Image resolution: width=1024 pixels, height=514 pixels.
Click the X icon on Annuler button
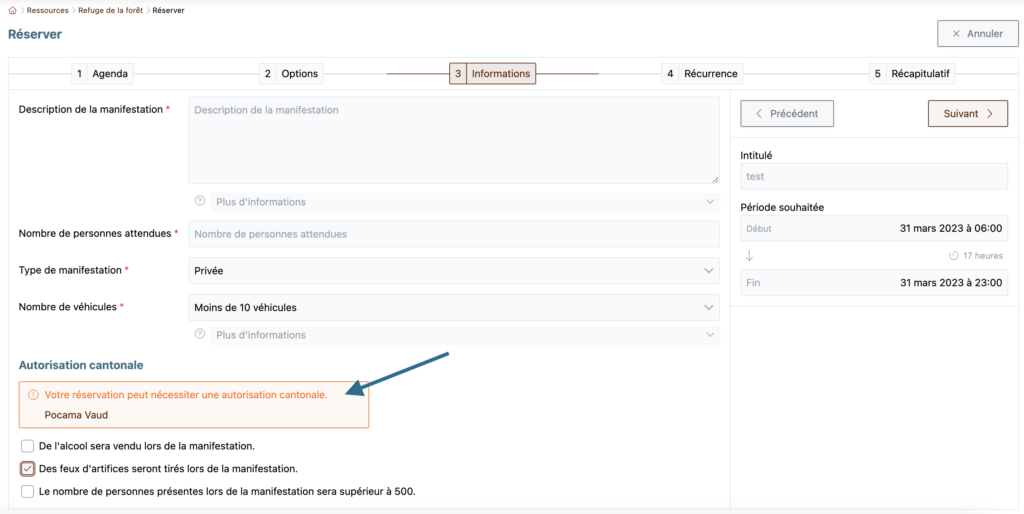[x=956, y=34]
